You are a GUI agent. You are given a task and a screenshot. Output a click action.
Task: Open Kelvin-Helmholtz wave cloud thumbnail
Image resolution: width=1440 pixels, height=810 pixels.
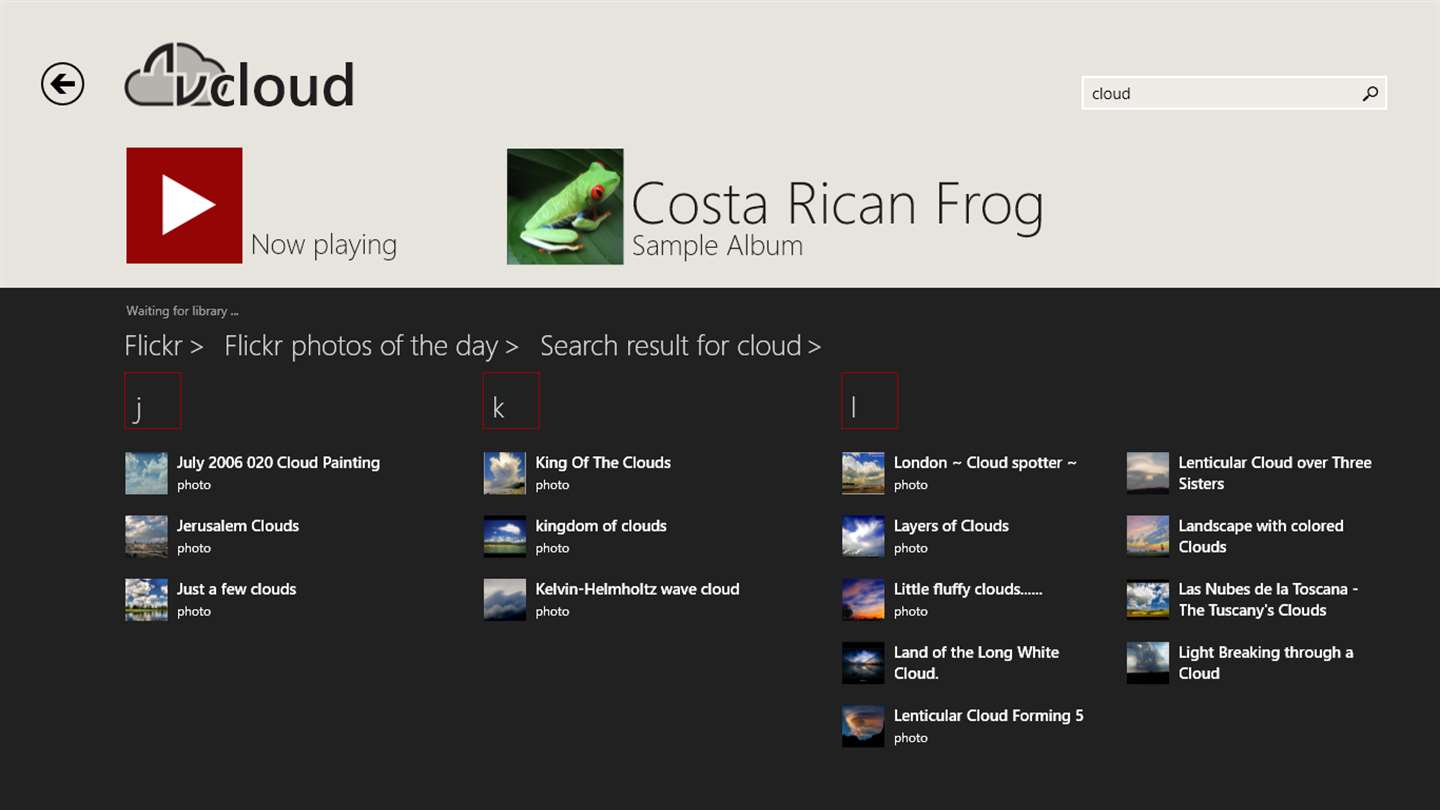(505, 600)
